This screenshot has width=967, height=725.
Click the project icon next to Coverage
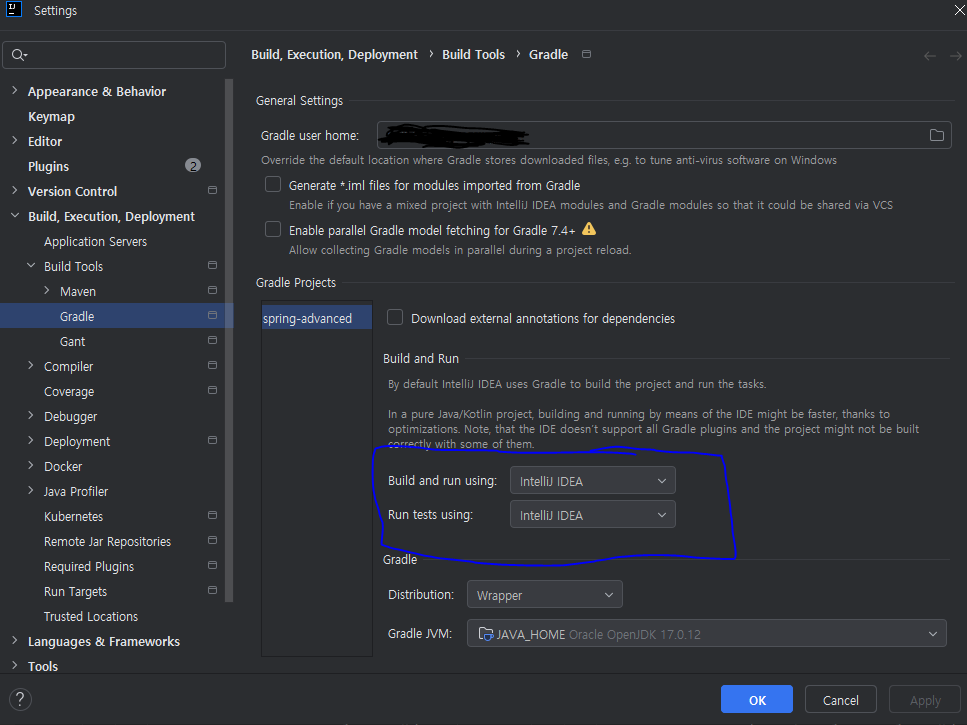(212, 390)
